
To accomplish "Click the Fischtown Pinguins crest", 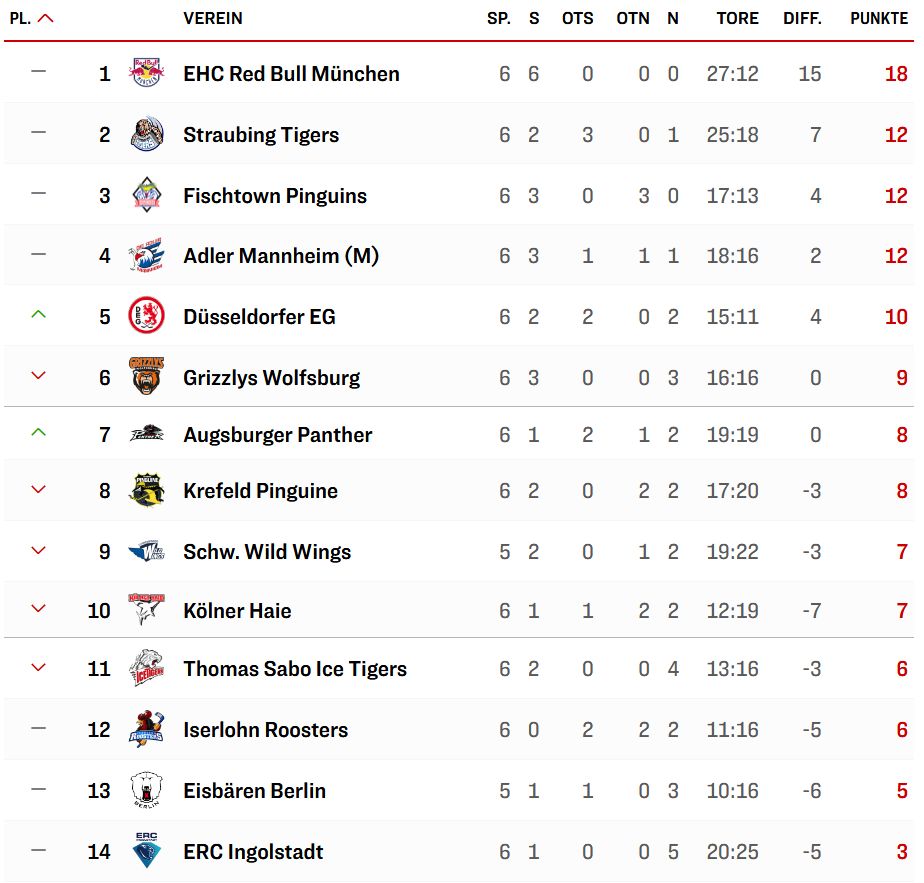I will pyautogui.click(x=146, y=195).
